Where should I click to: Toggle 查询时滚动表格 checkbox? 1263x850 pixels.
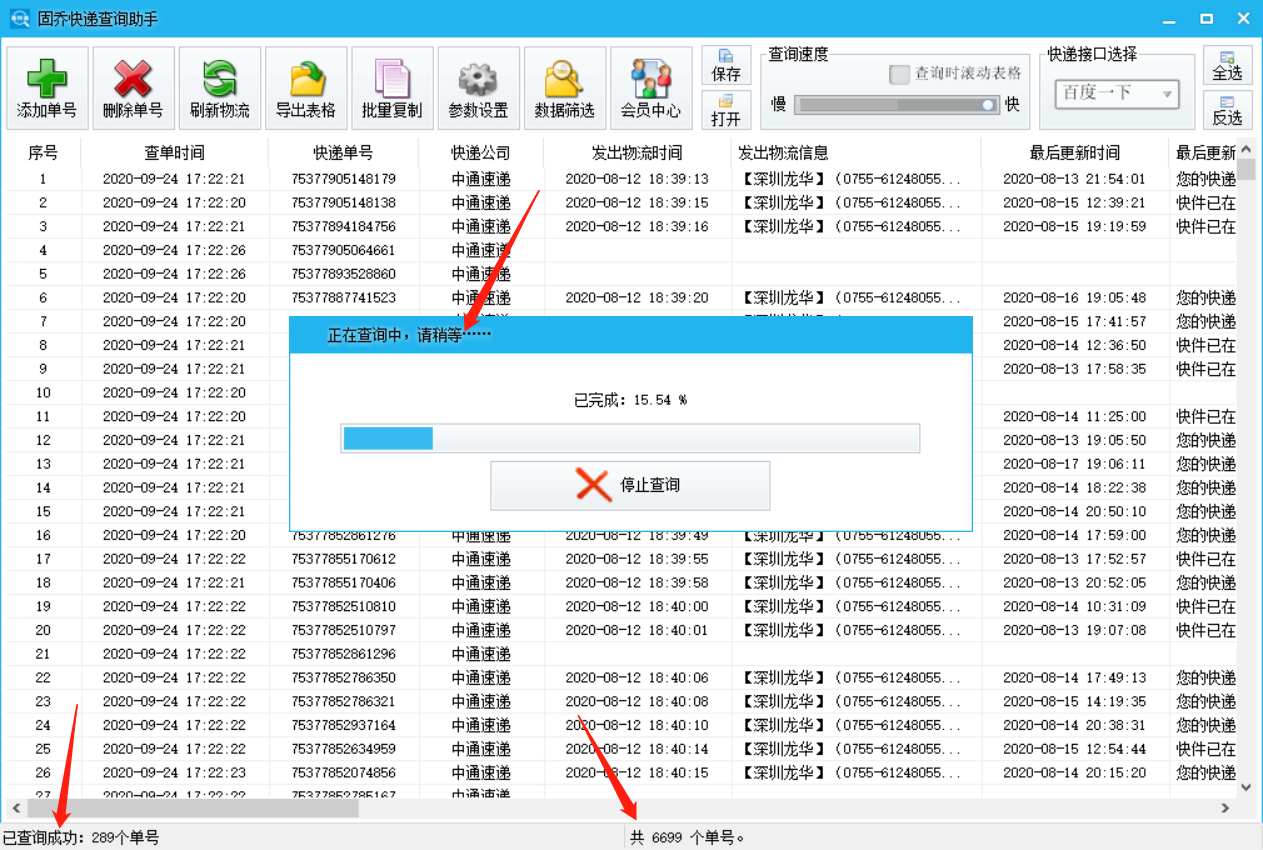(899, 74)
